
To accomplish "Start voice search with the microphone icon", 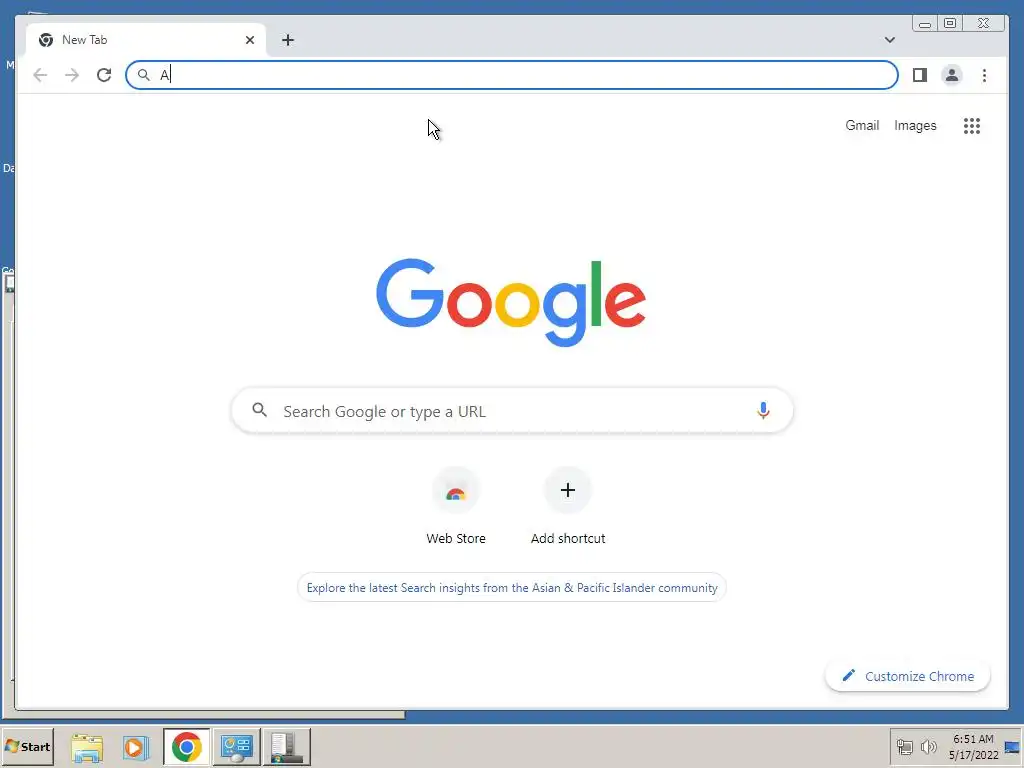I will (763, 410).
